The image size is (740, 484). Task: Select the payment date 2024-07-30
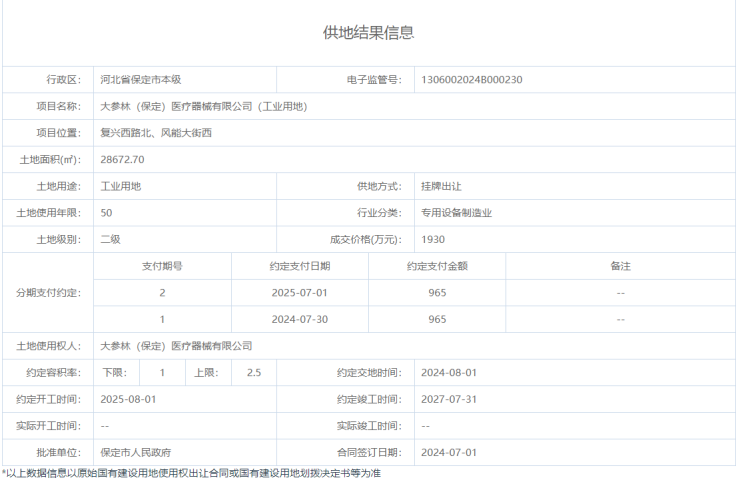point(300,319)
